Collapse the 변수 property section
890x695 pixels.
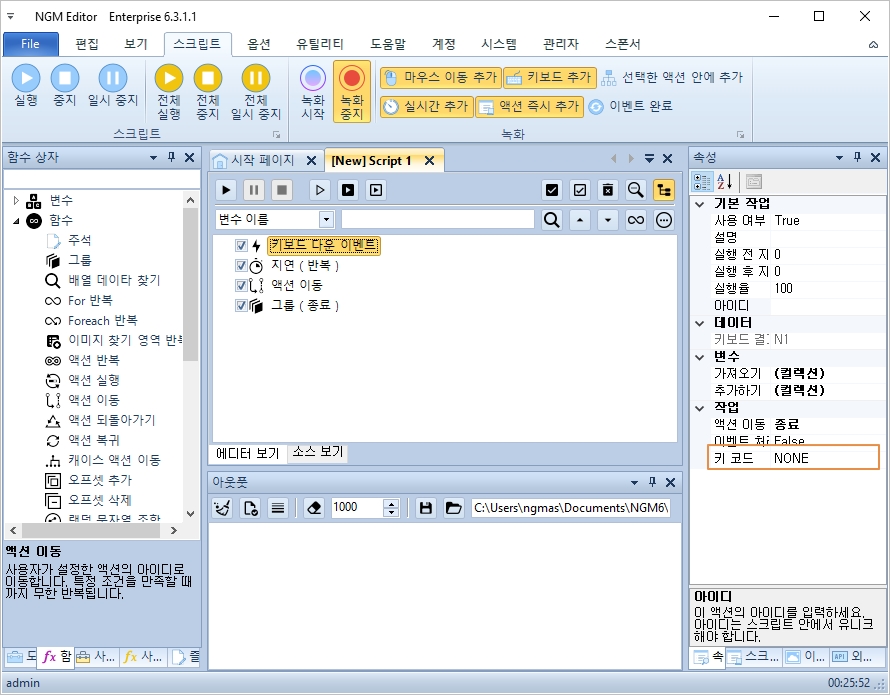700,357
